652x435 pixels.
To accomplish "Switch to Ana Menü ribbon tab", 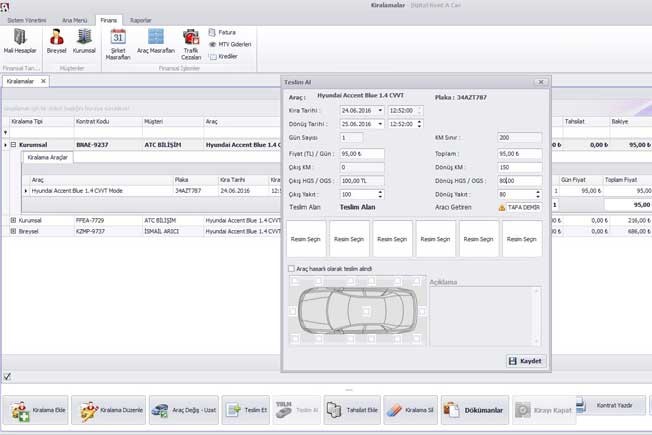I will (74, 20).
